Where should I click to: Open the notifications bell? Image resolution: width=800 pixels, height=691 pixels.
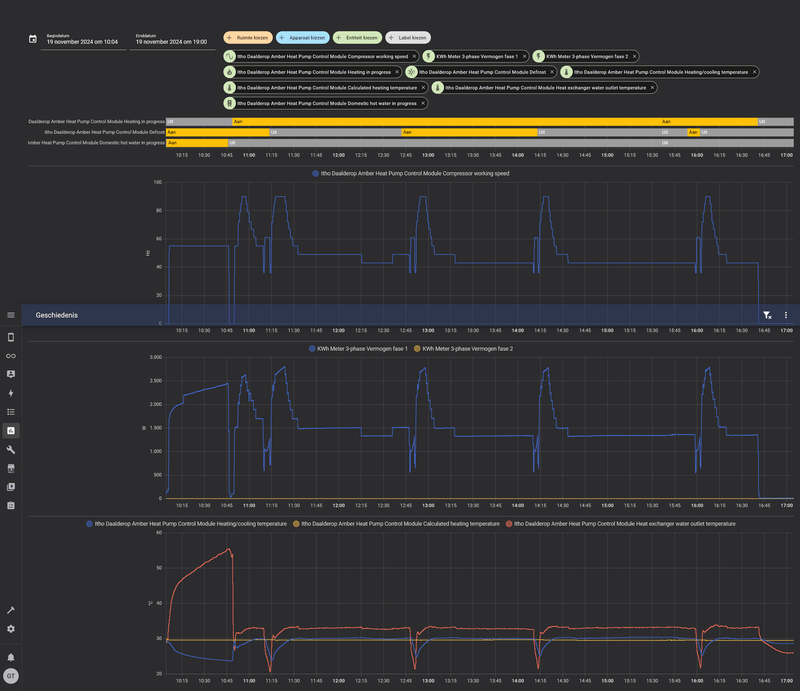[x=11, y=657]
